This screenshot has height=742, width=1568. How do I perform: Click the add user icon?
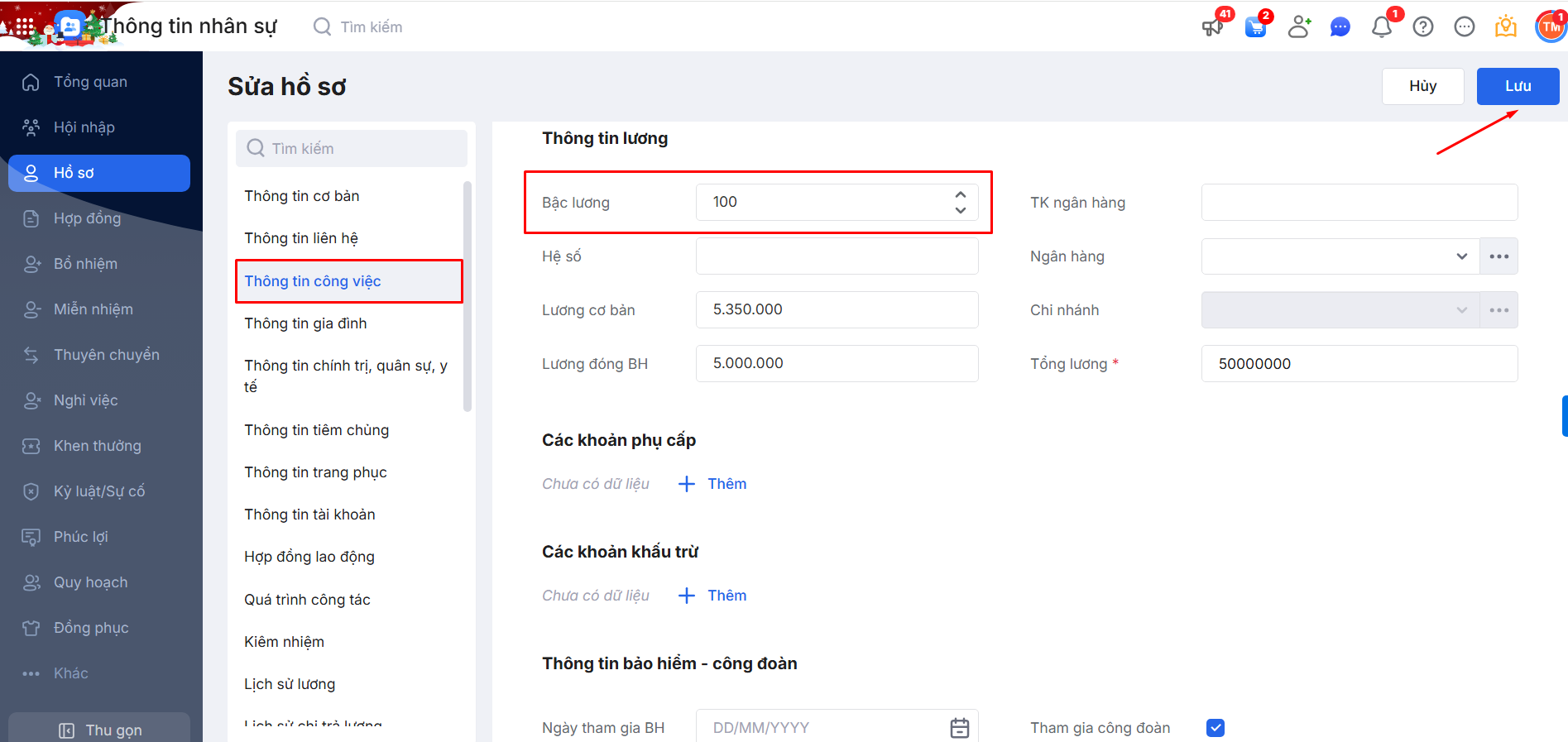click(1299, 27)
